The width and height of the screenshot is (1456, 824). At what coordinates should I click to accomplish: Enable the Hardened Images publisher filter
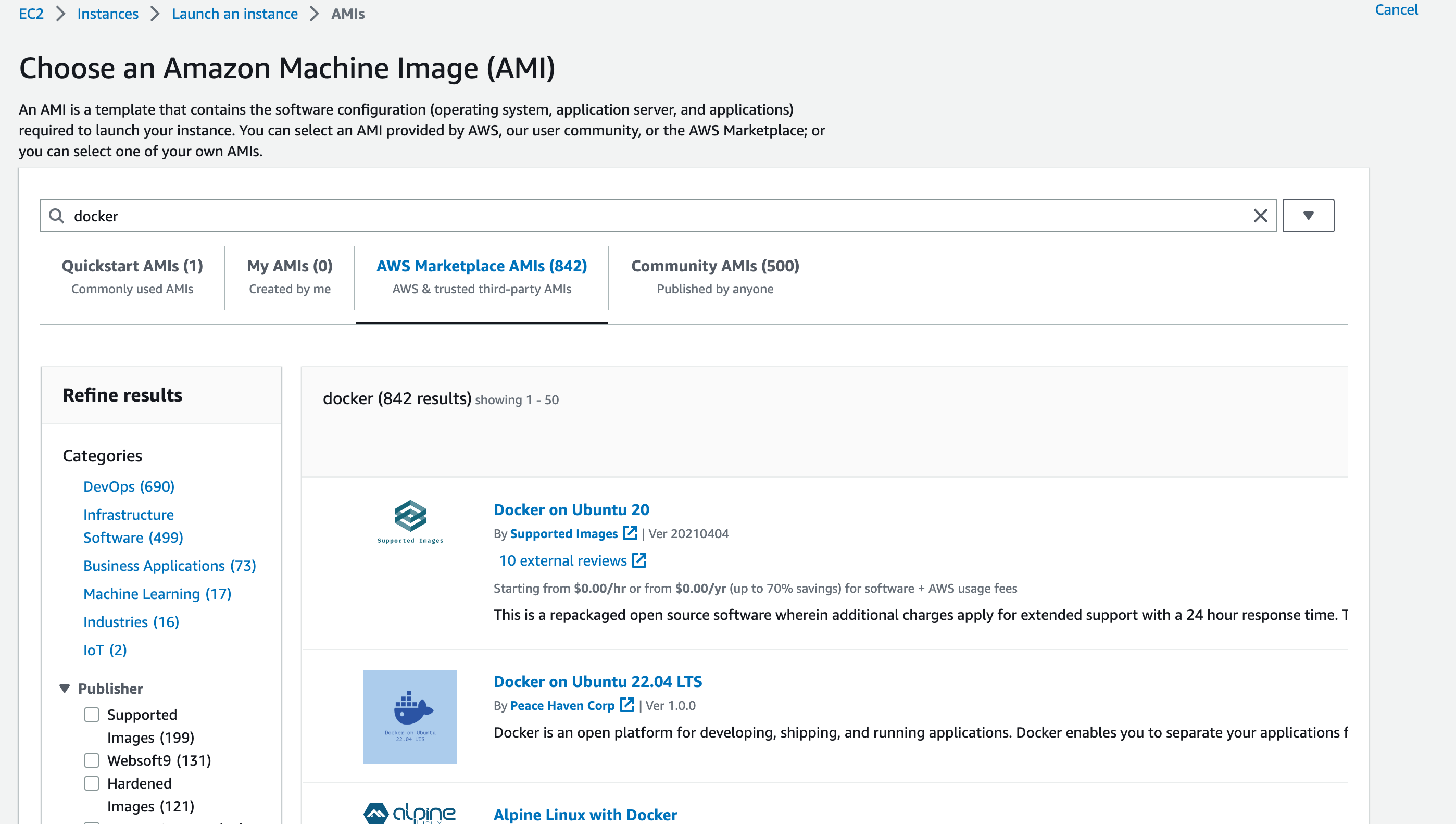coord(92,783)
